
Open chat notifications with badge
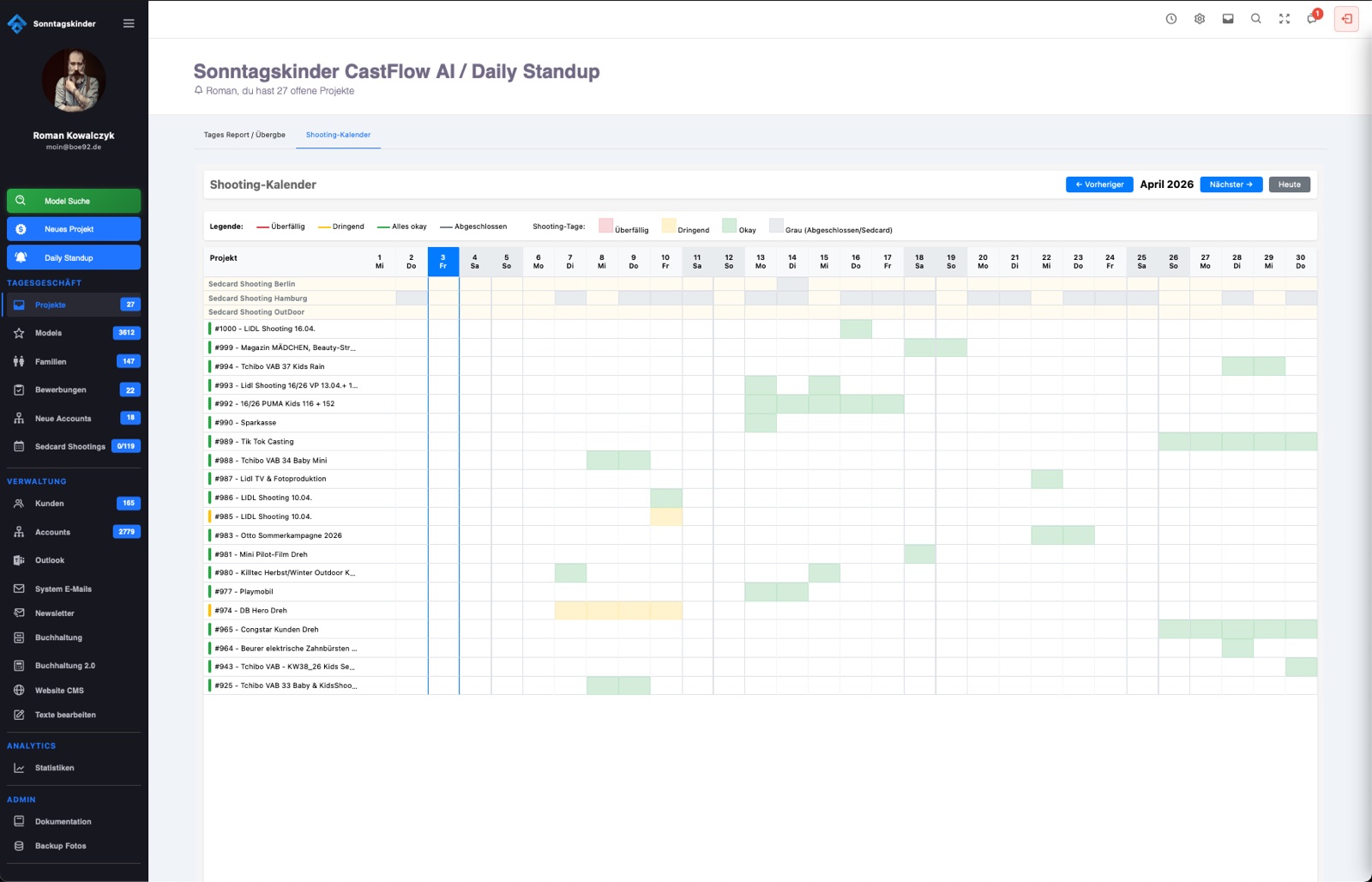(1313, 18)
